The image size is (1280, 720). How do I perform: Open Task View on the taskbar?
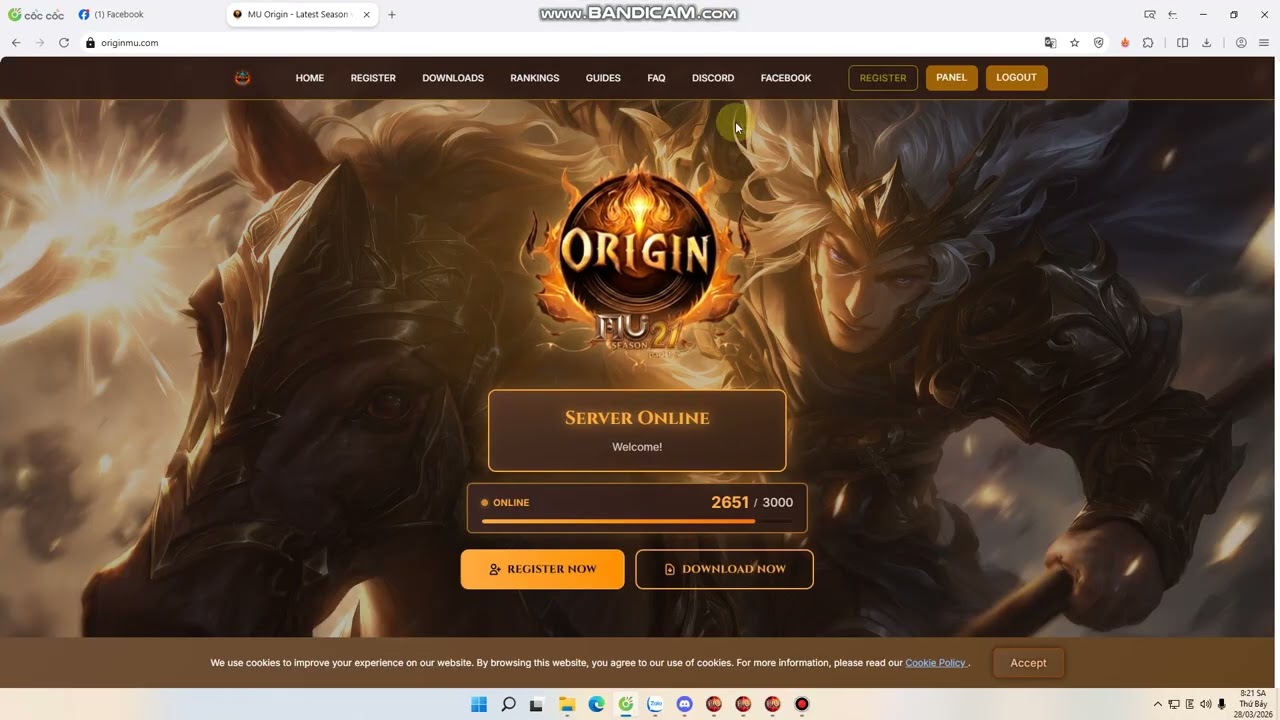[x=537, y=704]
